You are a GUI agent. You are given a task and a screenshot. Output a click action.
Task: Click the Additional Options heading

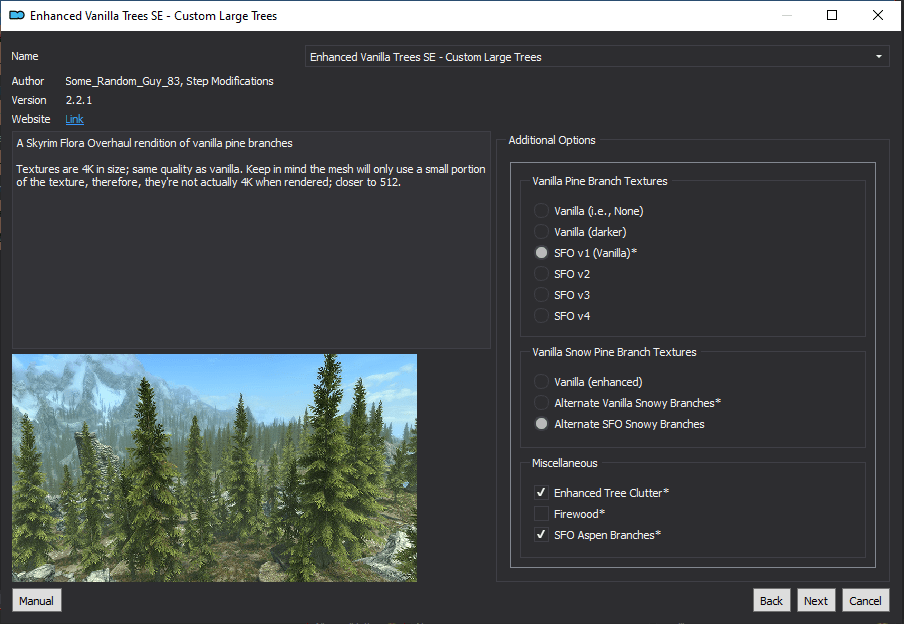(x=552, y=140)
